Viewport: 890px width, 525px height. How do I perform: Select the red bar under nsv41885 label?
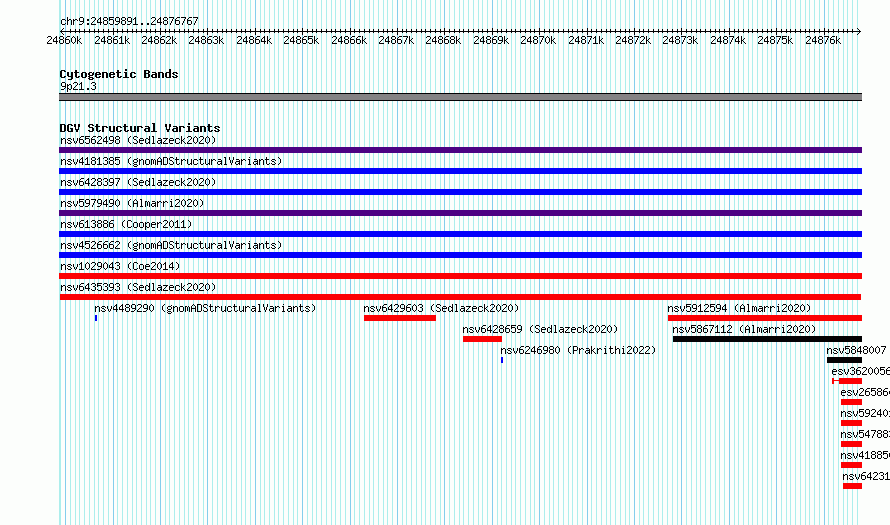click(x=851, y=465)
